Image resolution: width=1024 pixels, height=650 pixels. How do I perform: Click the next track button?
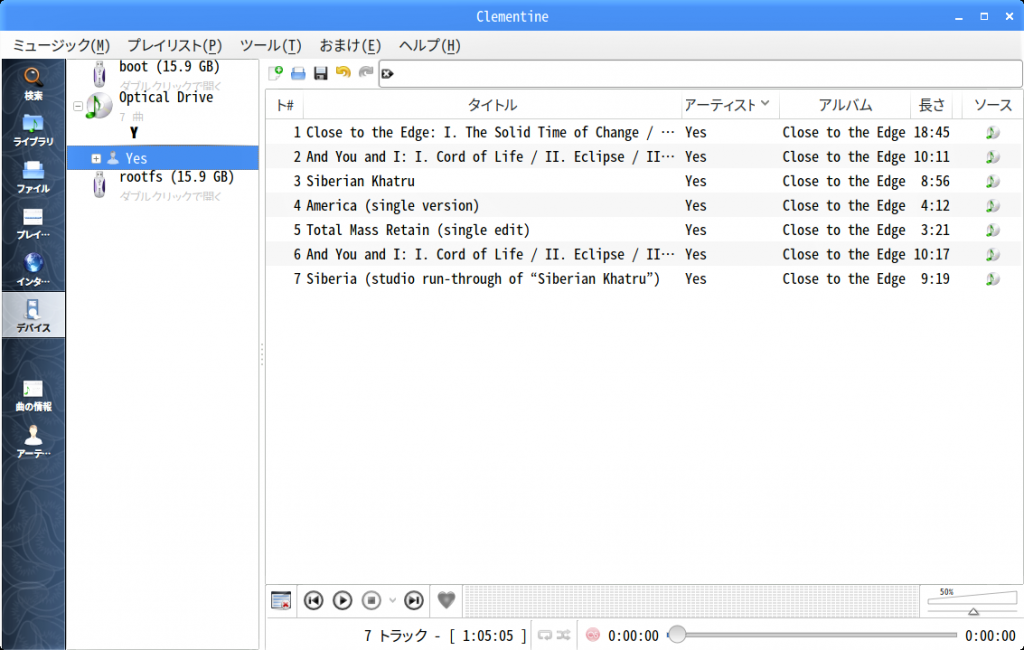(x=413, y=600)
